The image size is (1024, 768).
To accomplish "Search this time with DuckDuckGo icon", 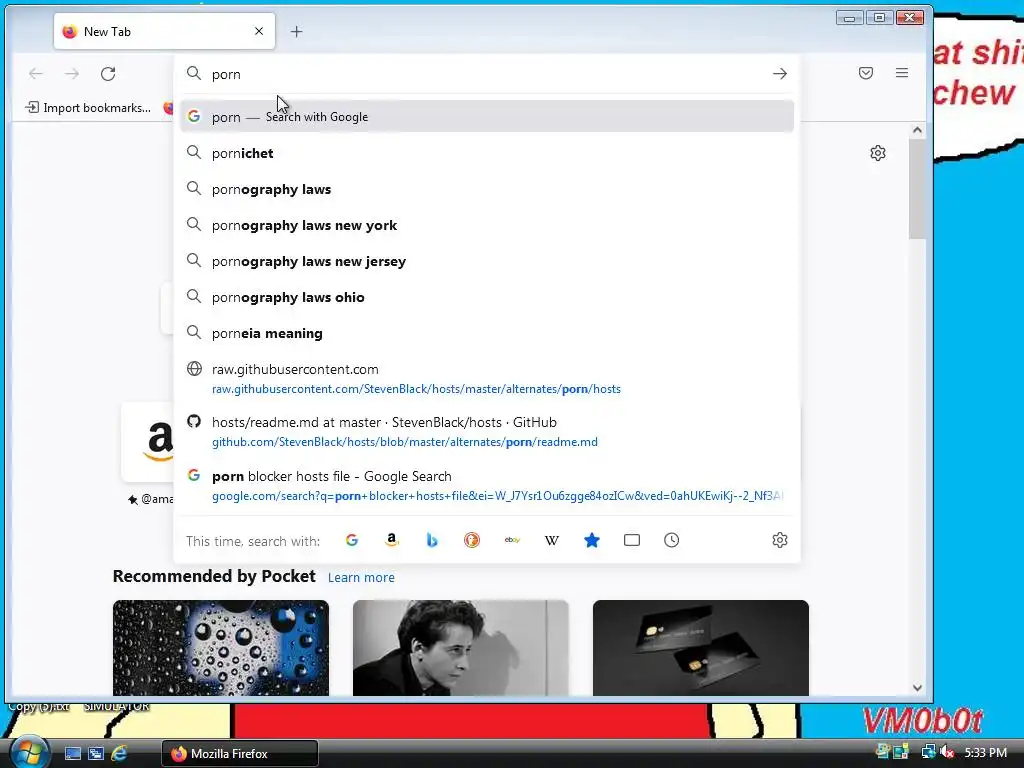I will coord(472,540).
